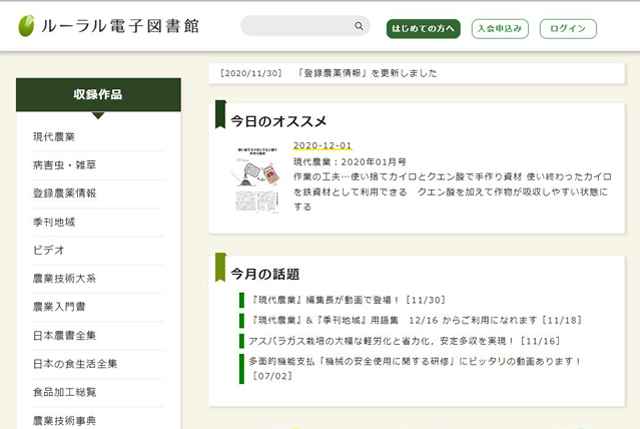The image size is (640, 429).
Task: Click the ログイン button
Action: click(x=567, y=28)
